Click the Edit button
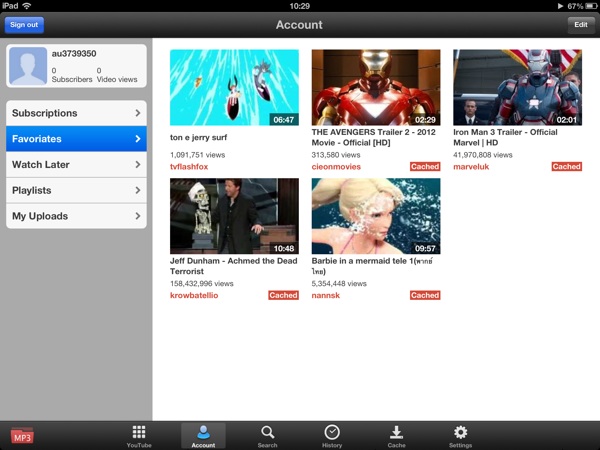The image size is (600, 450). (x=581, y=25)
